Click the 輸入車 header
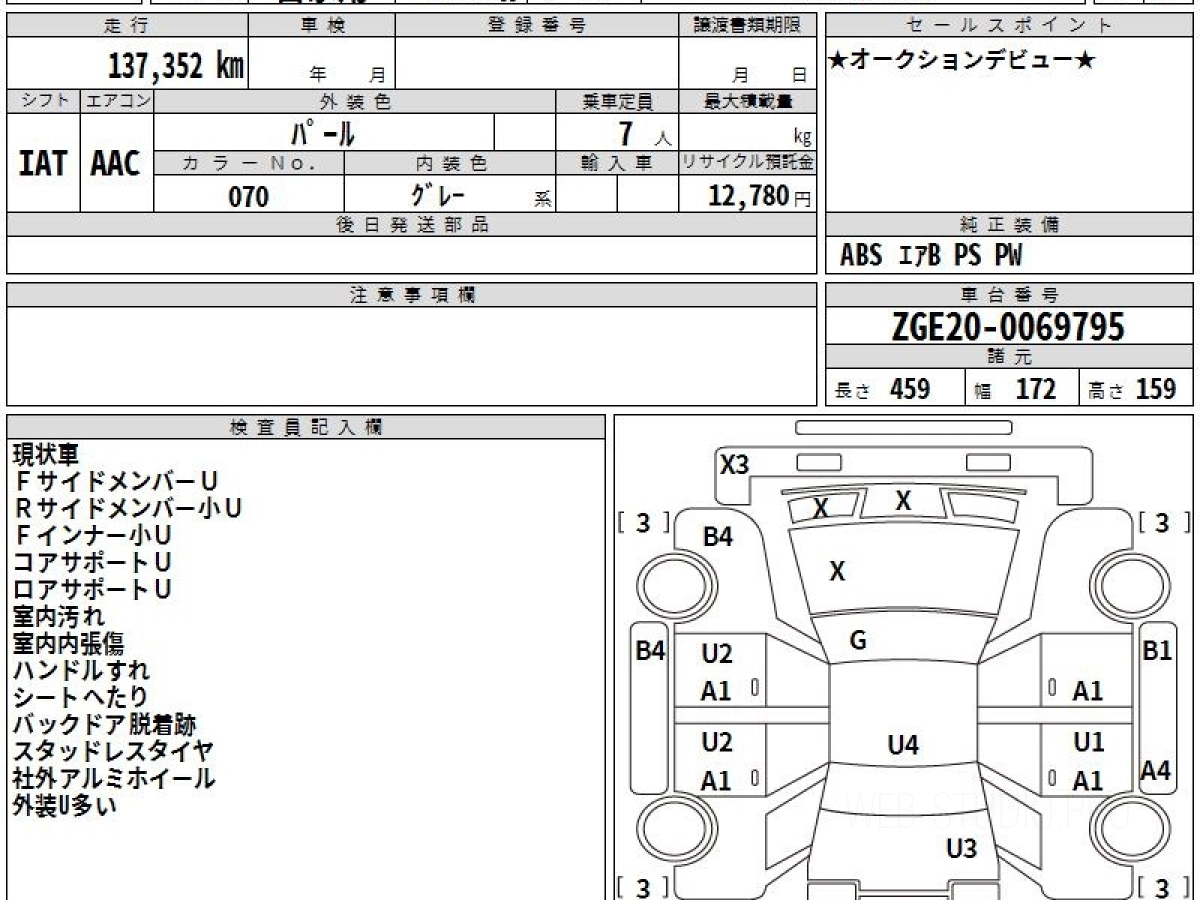Image resolution: width=1200 pixels, height=900 pixels. (x=617, y=163)
